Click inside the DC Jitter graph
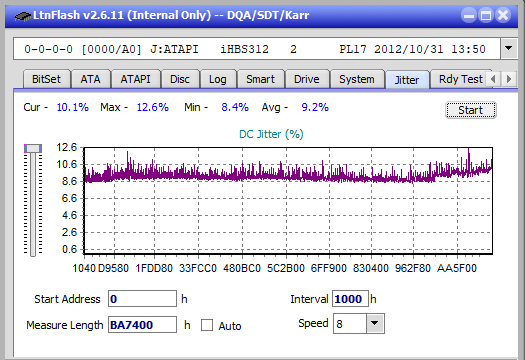Screen dimensions: 525x360 288,201
